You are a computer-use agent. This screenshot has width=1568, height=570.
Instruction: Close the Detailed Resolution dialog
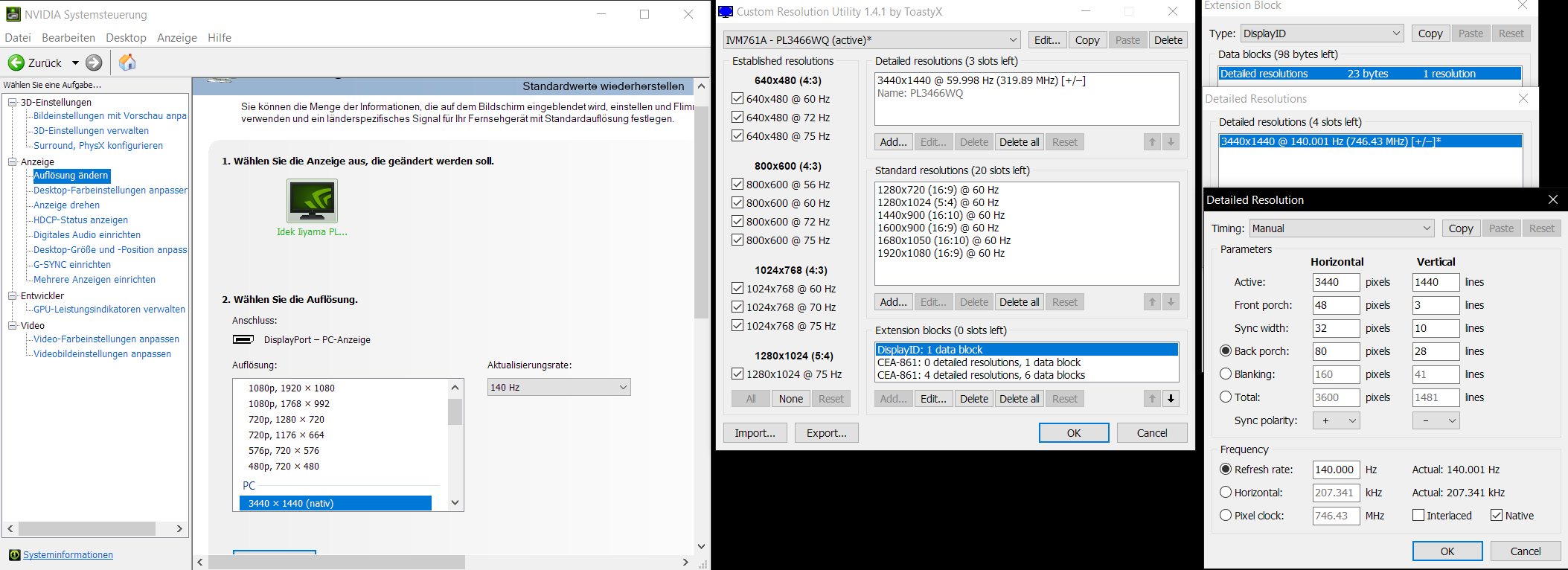[1552, 199]
